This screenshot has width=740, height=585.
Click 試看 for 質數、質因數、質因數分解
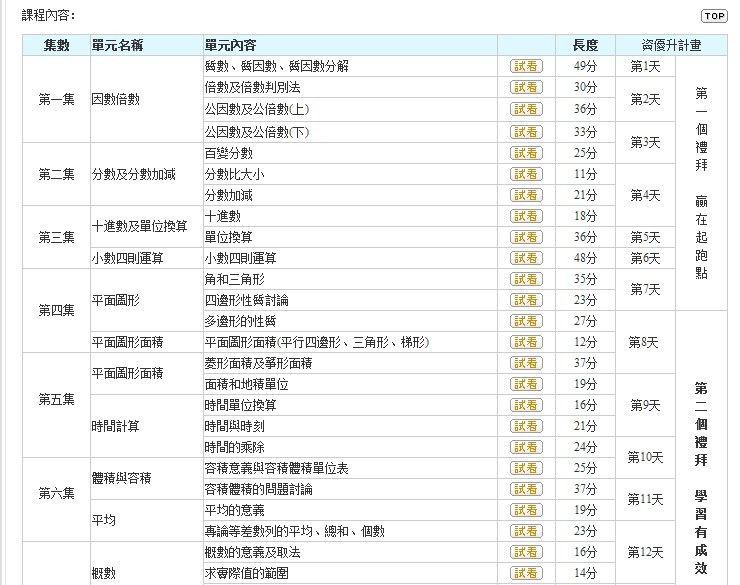526,66
